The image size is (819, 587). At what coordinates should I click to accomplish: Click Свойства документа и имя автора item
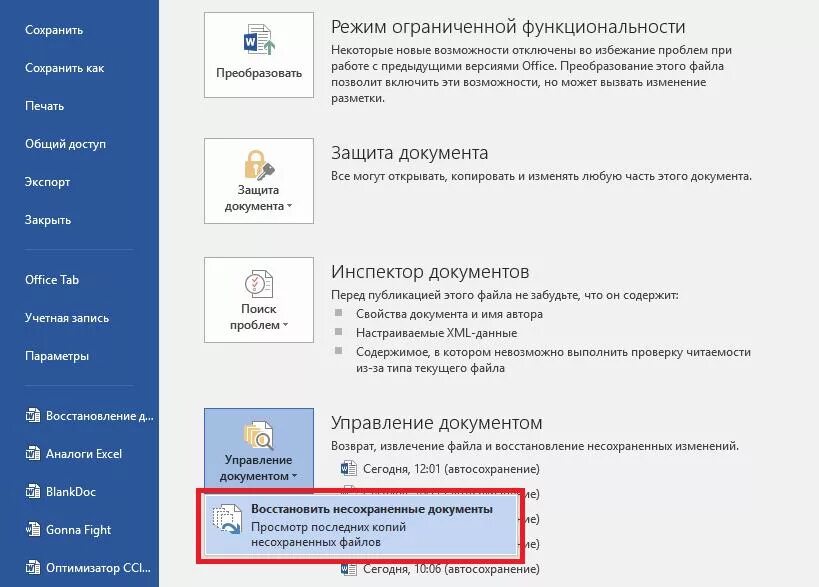tap(449, 314)
